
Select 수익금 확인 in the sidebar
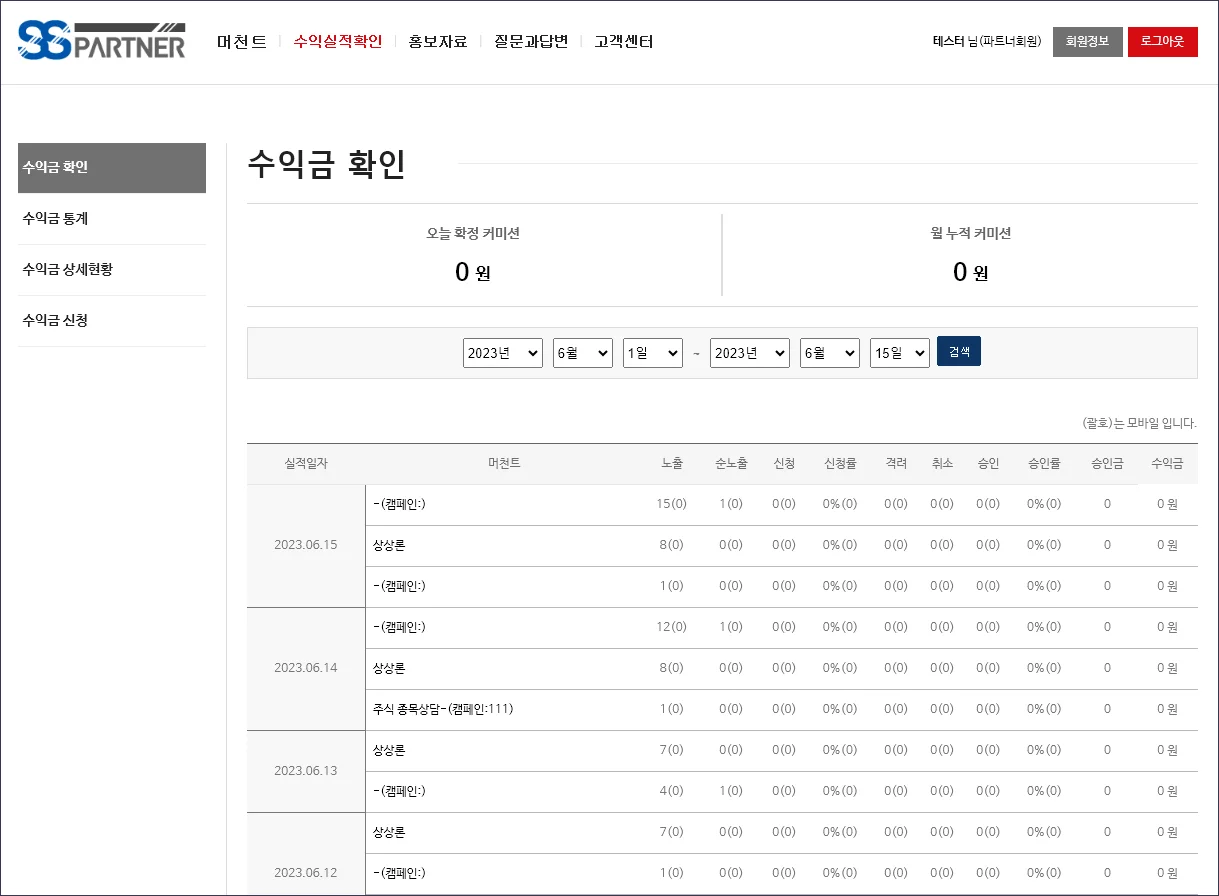[x=112, y=168]
